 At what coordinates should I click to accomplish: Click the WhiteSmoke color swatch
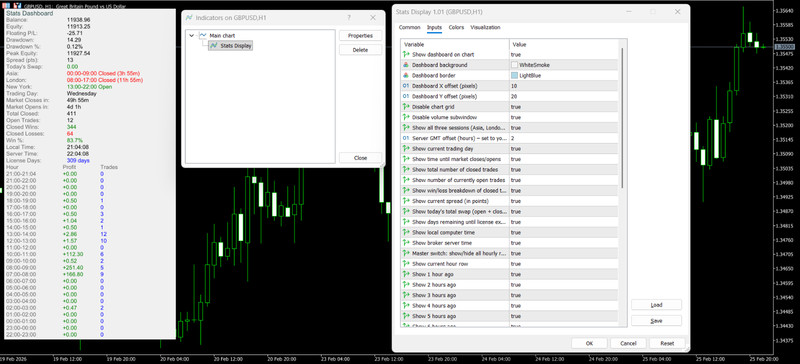pyautogui.click(x=514, y=65)
